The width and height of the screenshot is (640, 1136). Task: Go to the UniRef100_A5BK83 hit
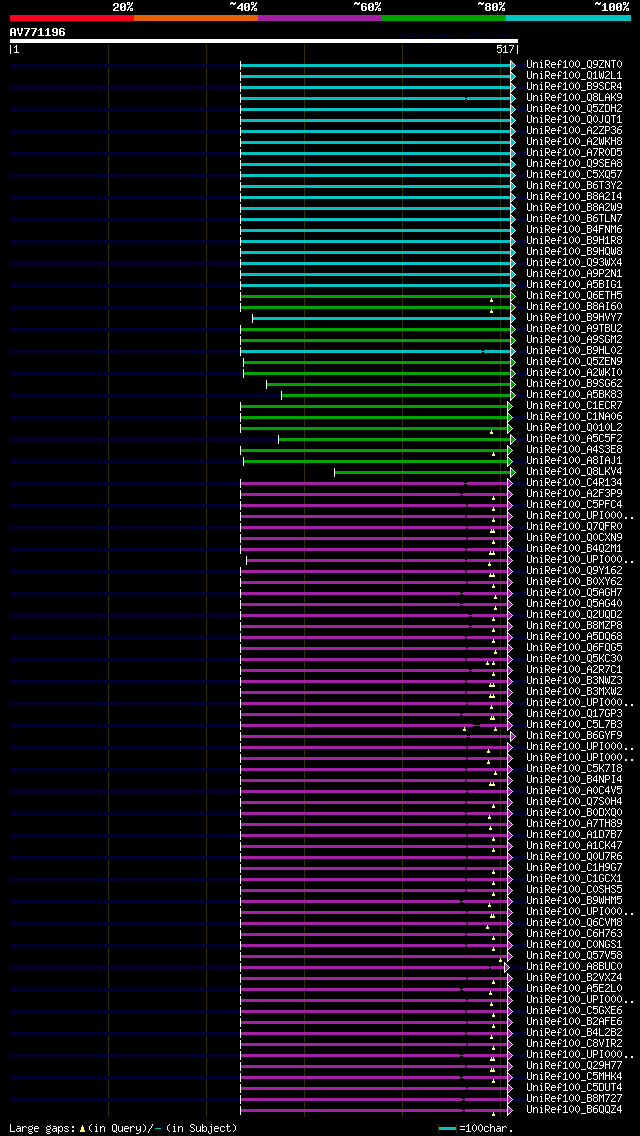[x=574, y=395]
